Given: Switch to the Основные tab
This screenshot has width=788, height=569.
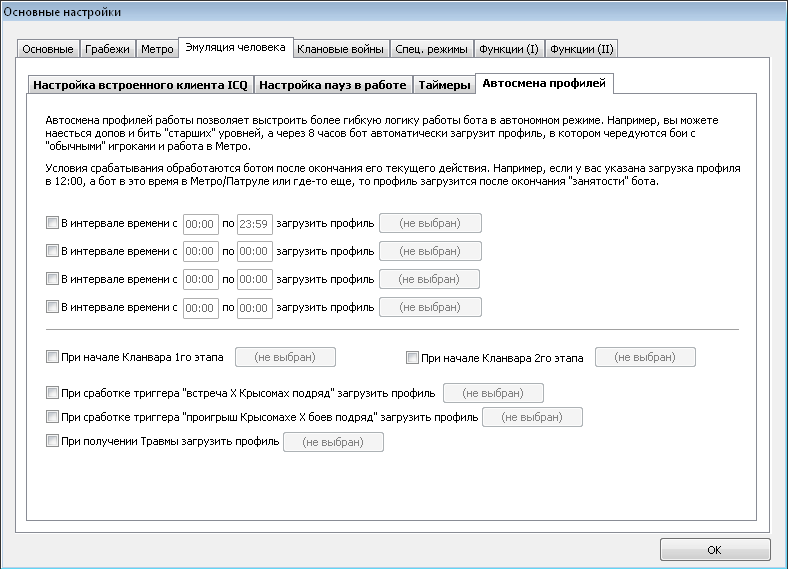Looking at the screenshot, I should [48, 49].
